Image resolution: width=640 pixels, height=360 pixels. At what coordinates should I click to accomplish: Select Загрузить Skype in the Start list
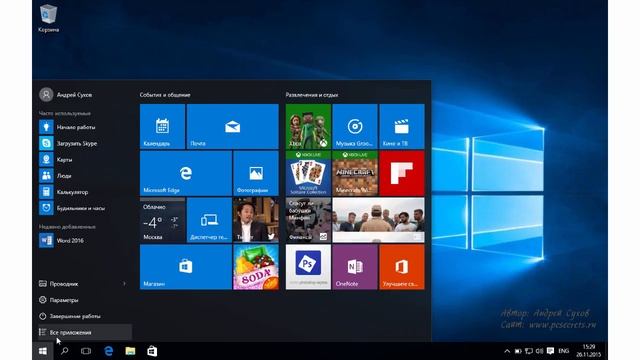pyautogui.click(x=85, y=143)
